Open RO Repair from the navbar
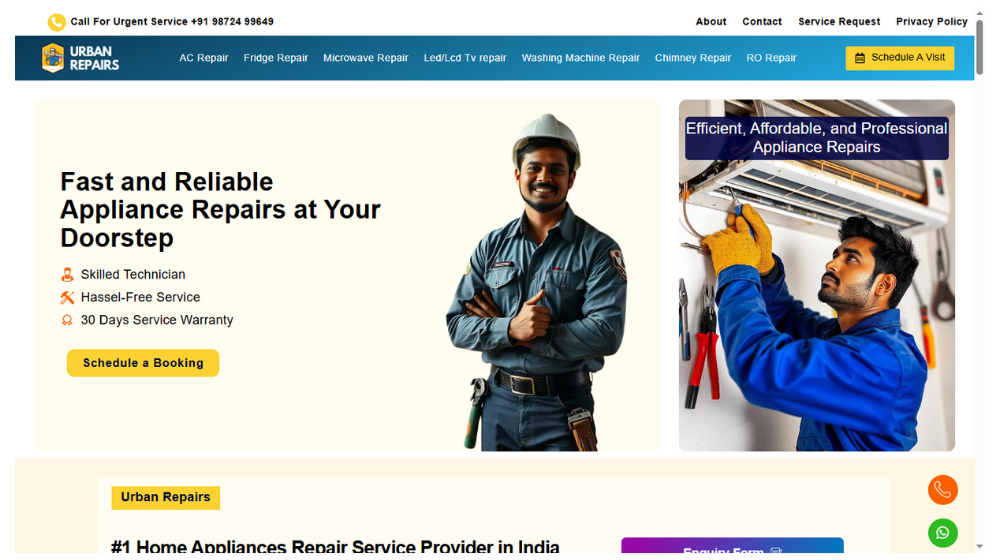Viewport: 1000px width, 560px height. pyautogui.click(x=771, y=58)
